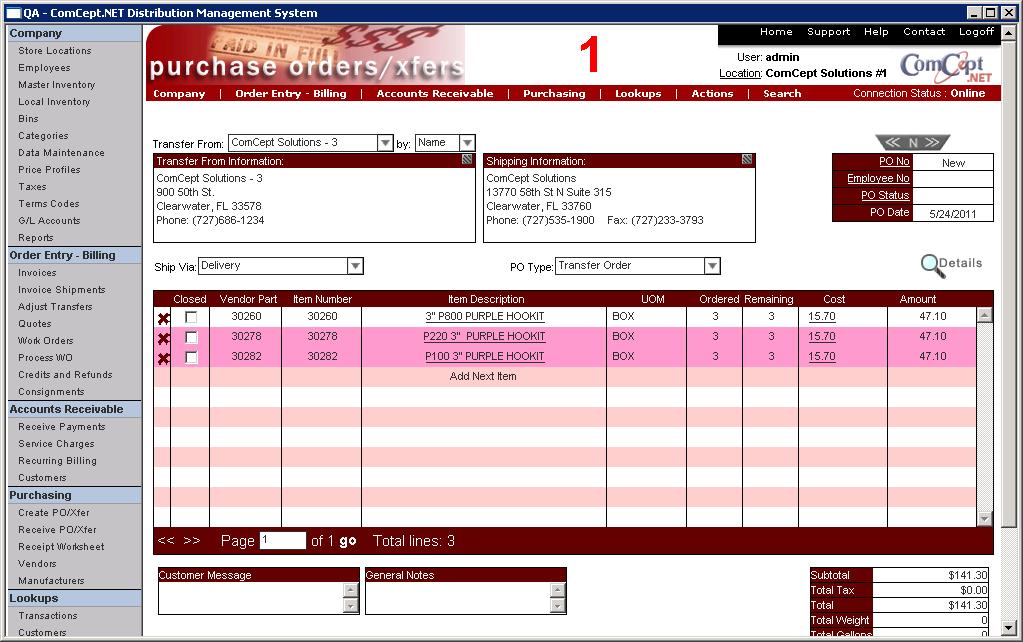Check the Closed box for item 30260
The image size is (1023, 642).
[191, 317]
